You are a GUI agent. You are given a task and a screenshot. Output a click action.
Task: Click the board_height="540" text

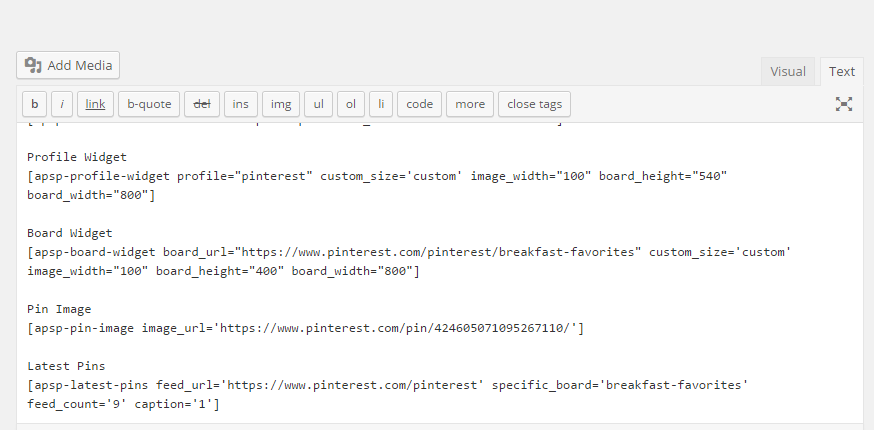663,176
